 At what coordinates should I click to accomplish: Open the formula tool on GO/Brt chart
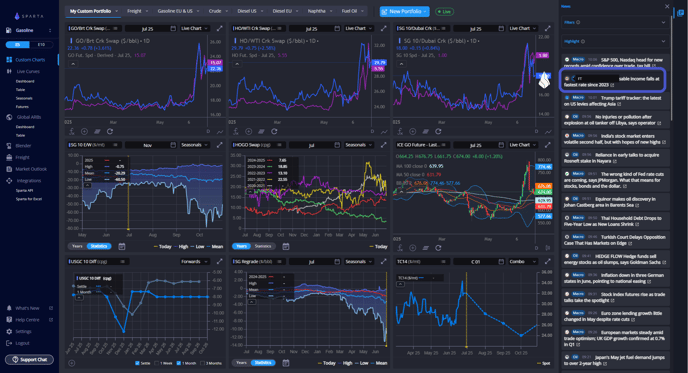(72, 131)
